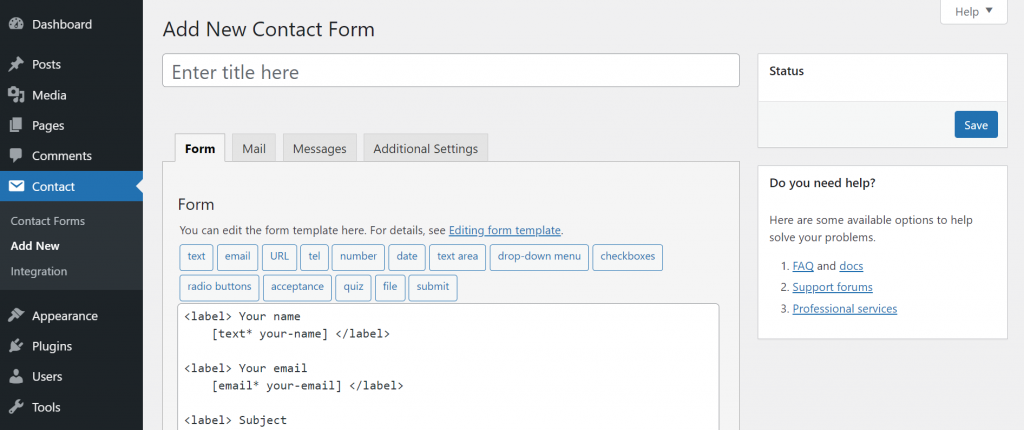
Task: Save the contact form
Action: coord(976,125)
